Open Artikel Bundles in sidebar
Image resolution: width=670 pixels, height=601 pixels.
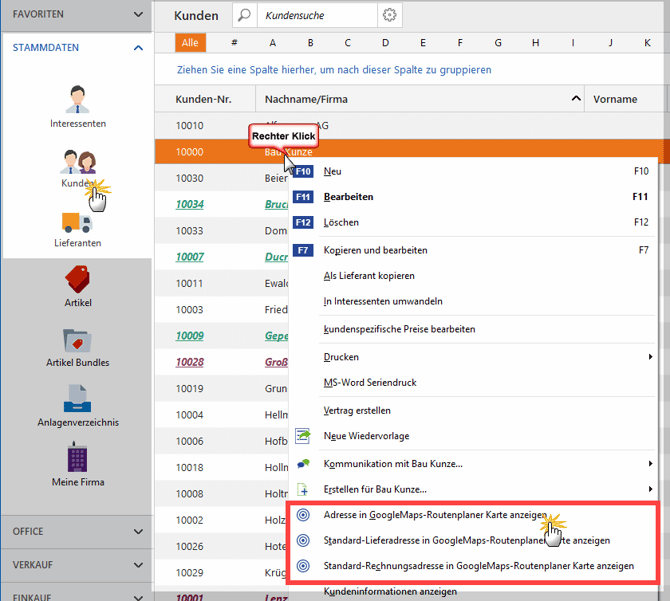click(x=77, y=341)
